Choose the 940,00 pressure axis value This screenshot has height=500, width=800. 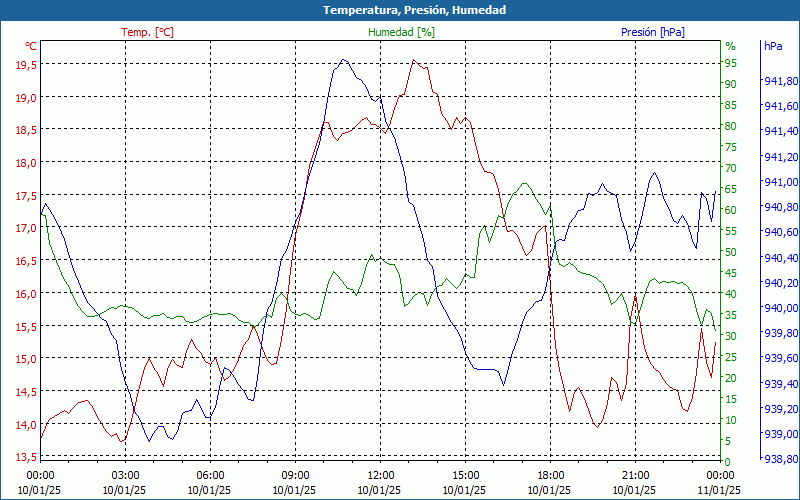781,308
